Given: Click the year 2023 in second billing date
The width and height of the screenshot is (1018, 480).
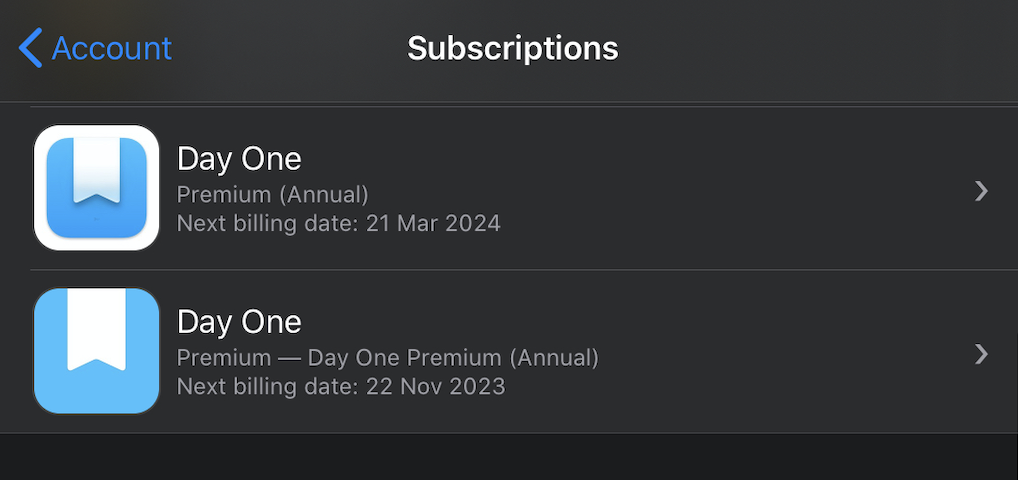Looking at the screenshot, I should [475, 386].
